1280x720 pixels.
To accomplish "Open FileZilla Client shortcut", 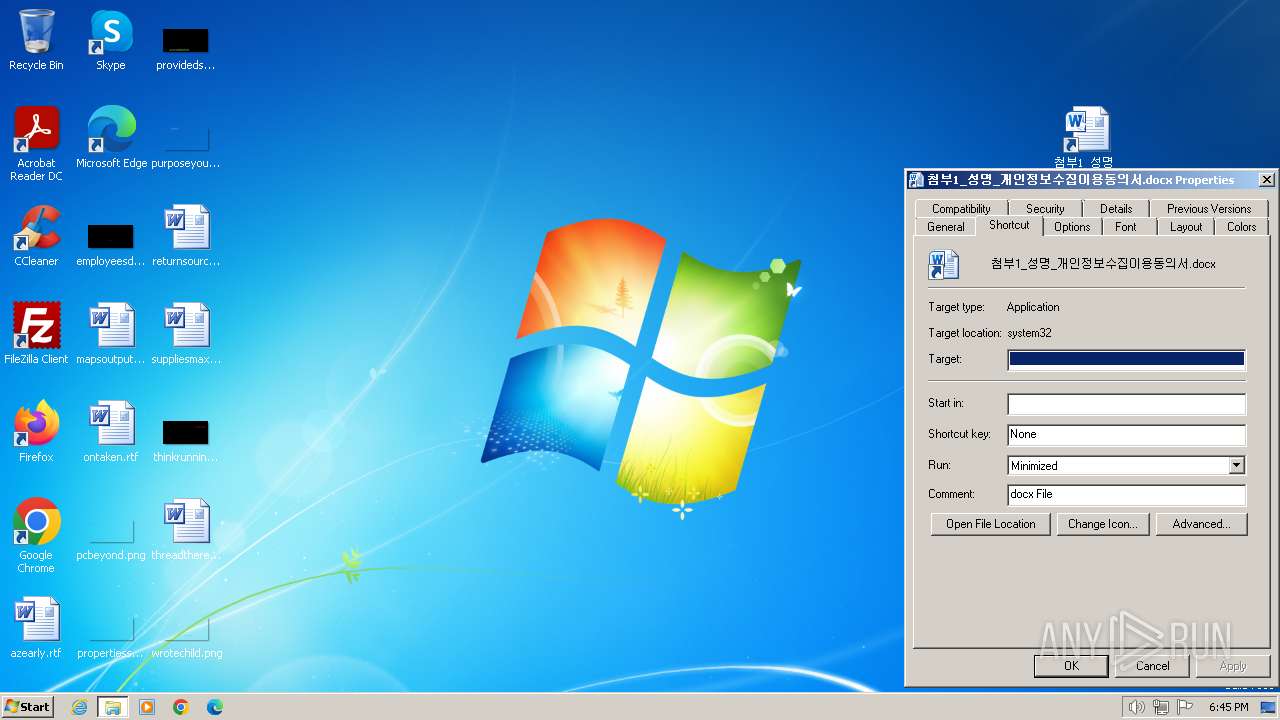I will pos(36,334).
